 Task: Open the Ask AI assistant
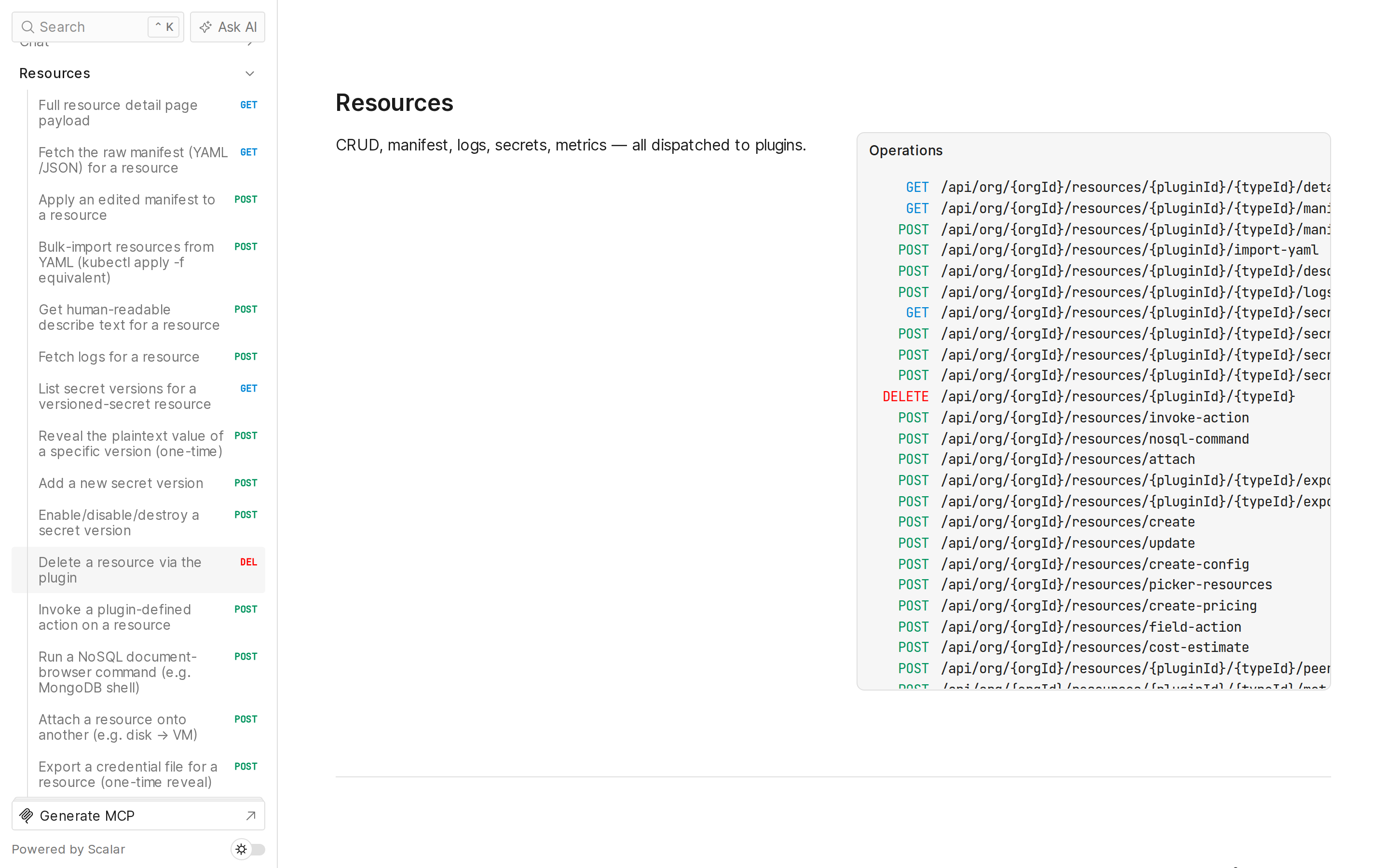click(227, 27)
